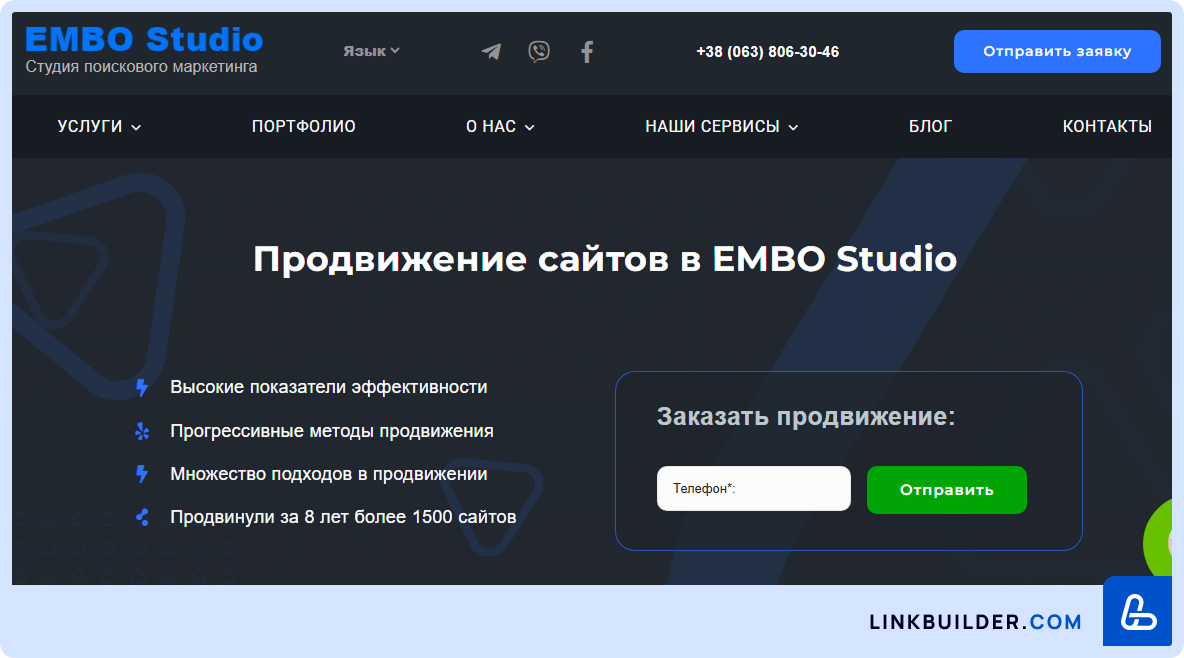Click share icon beside Продвинули за 8 лет
Image resolution: width=1184 pixels, height=658 pixels.
point(142,517)
